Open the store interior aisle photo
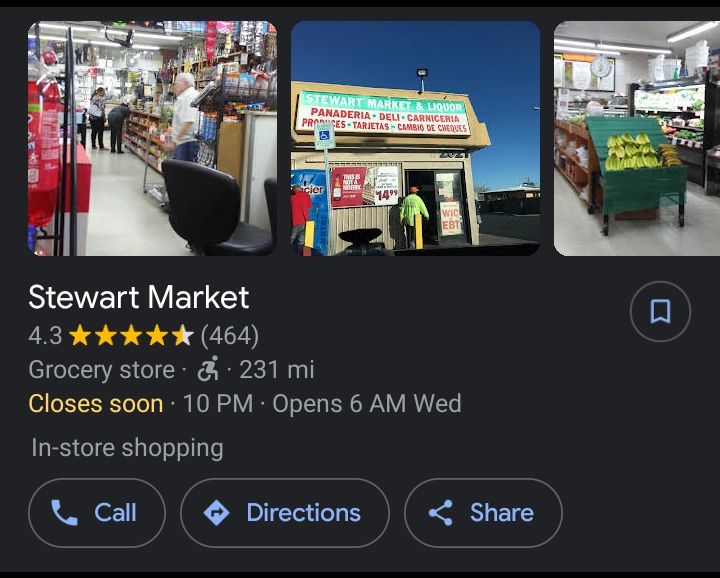 tap(152, 138)
